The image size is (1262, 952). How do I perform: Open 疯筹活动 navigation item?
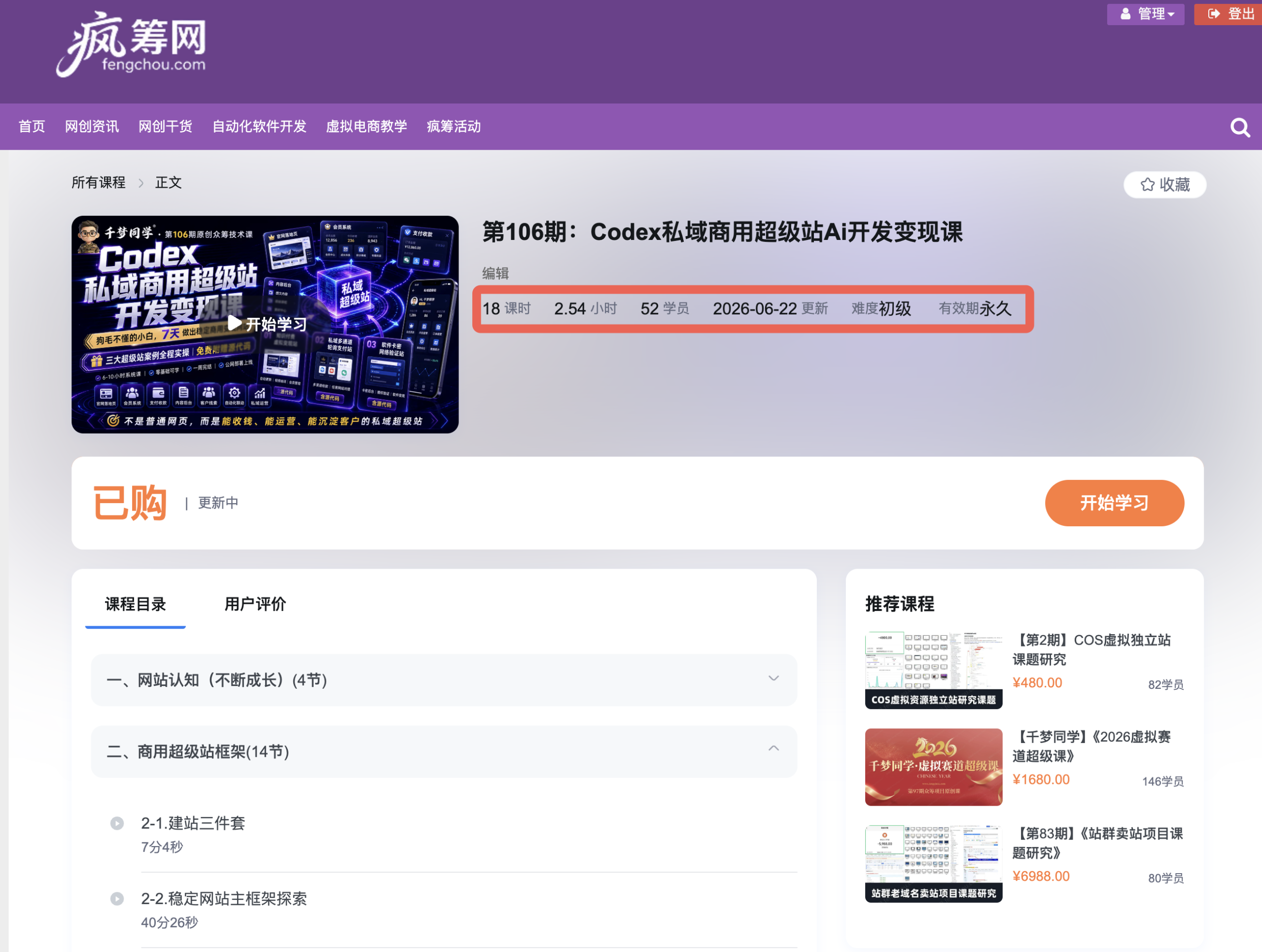(454, 127)
